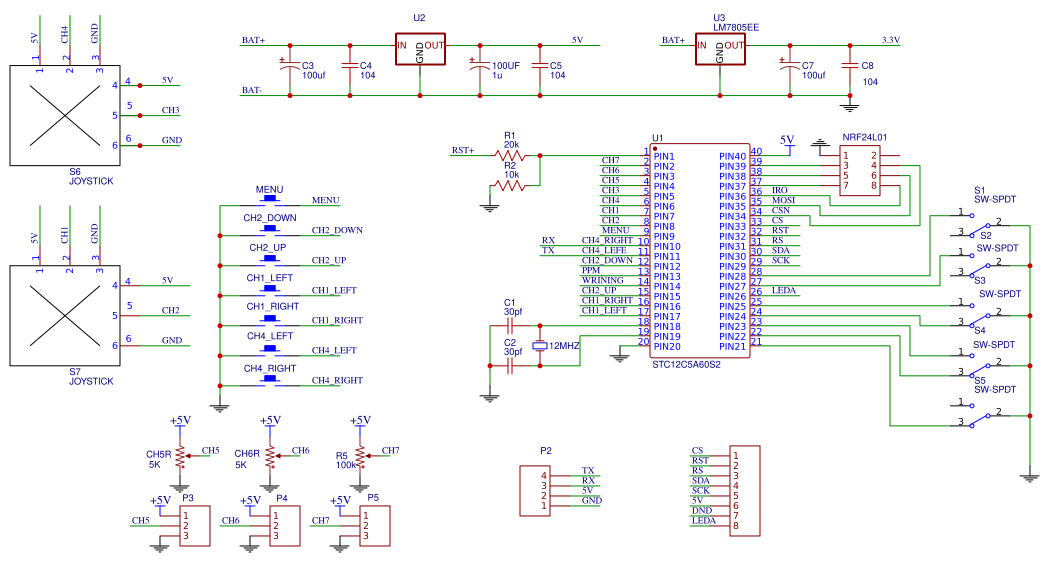Screen dimensions: 1049x562
Task: Click the S3 switch designator
Action: pyautogui.click(x=980, y=280)
